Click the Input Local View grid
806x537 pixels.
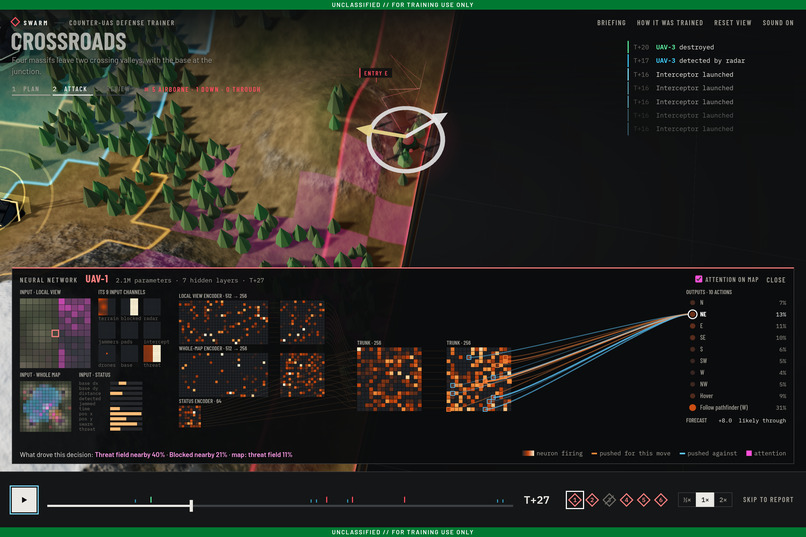55,333
